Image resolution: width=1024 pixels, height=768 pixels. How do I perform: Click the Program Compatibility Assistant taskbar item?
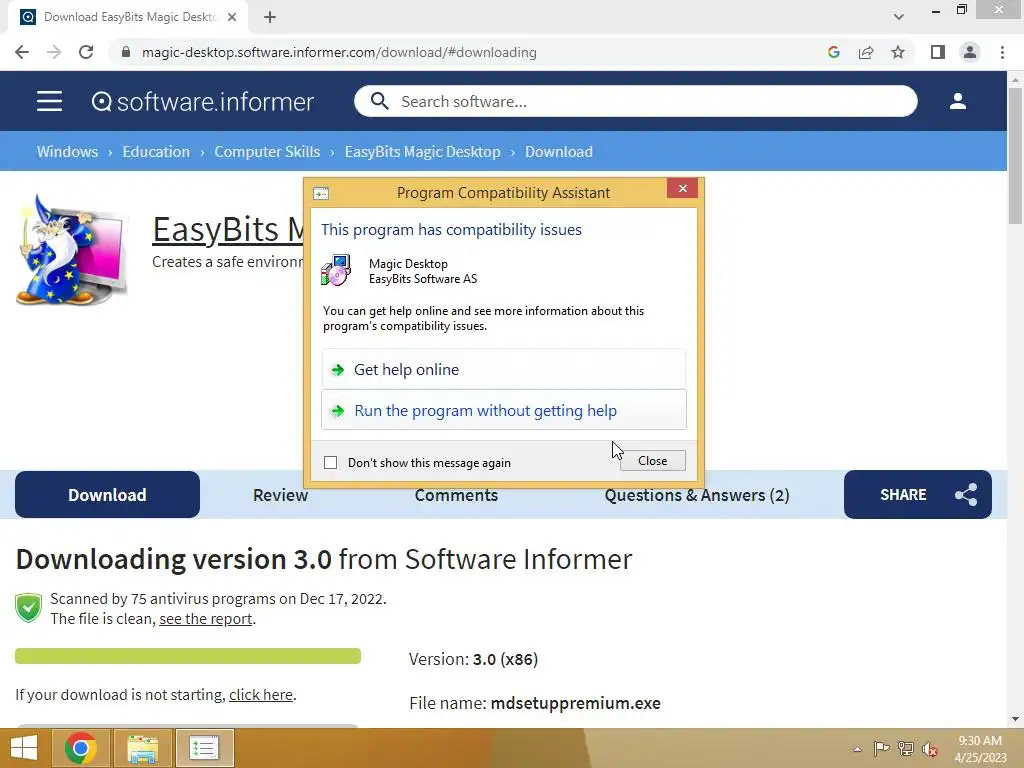204,748
